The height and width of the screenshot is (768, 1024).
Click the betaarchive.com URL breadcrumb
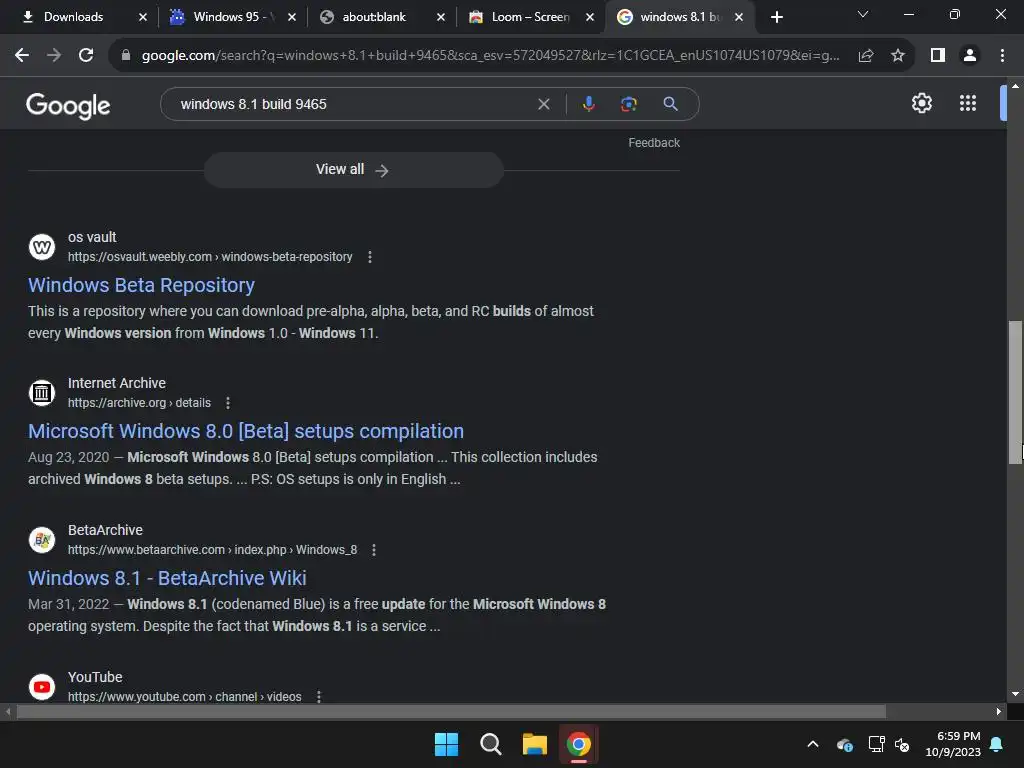click(x=212, y=550)
